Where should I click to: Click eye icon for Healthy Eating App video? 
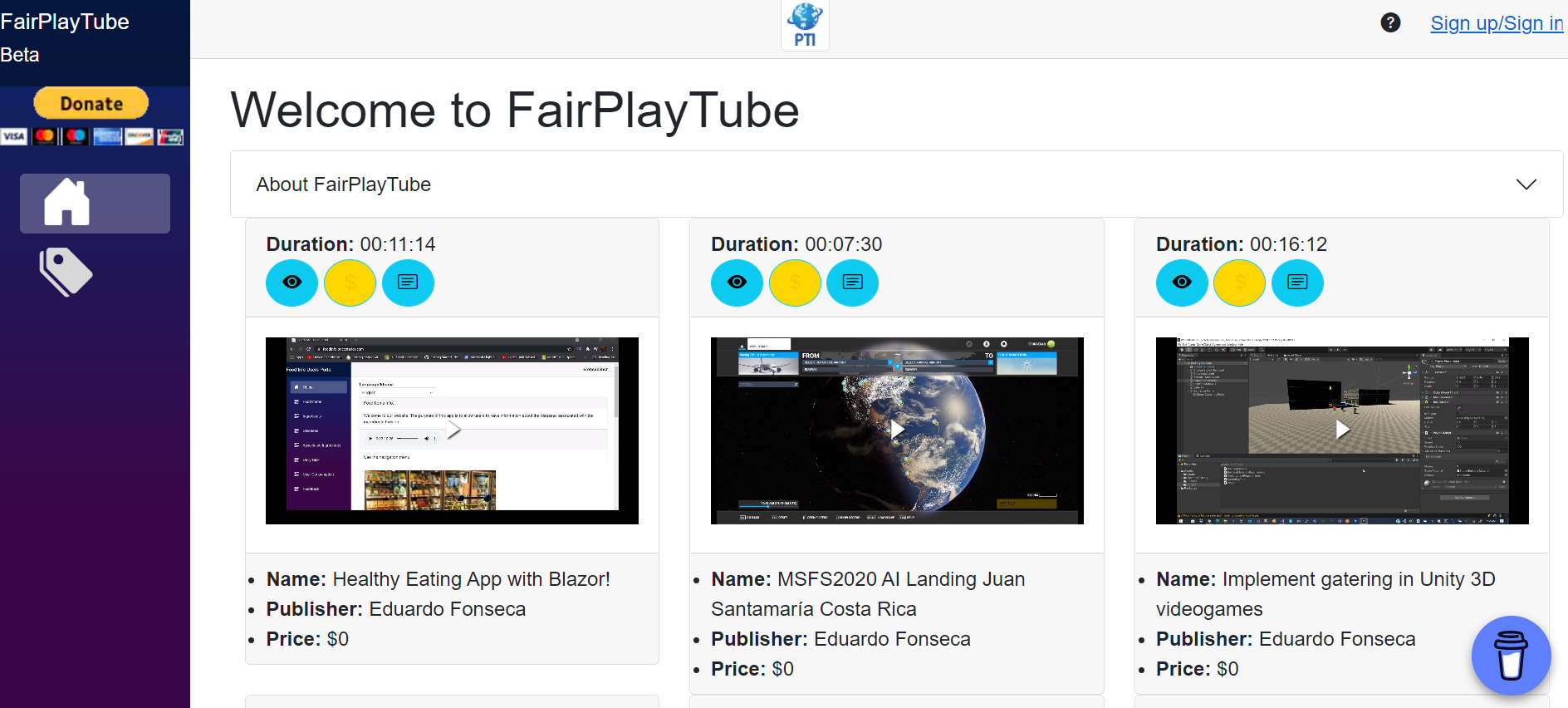pyautogui.click(x=292, y=283)
